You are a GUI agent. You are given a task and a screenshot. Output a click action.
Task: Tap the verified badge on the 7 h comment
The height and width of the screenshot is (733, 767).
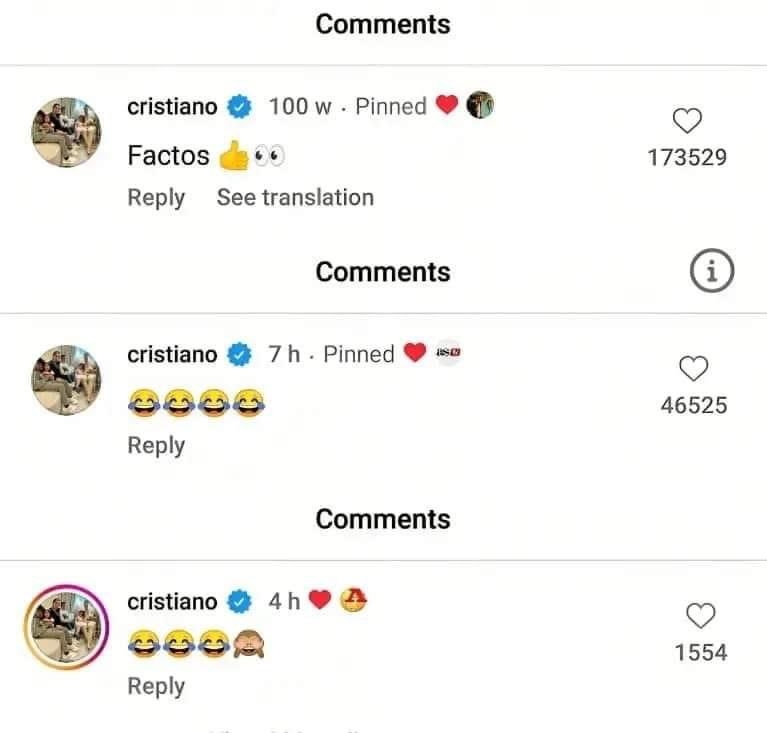pyautogui.click(x=241, y=354)
